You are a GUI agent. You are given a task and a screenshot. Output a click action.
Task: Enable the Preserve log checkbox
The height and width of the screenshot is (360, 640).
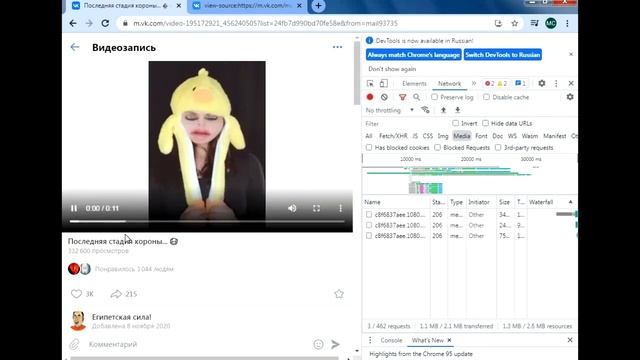click(x=434, y=97)
